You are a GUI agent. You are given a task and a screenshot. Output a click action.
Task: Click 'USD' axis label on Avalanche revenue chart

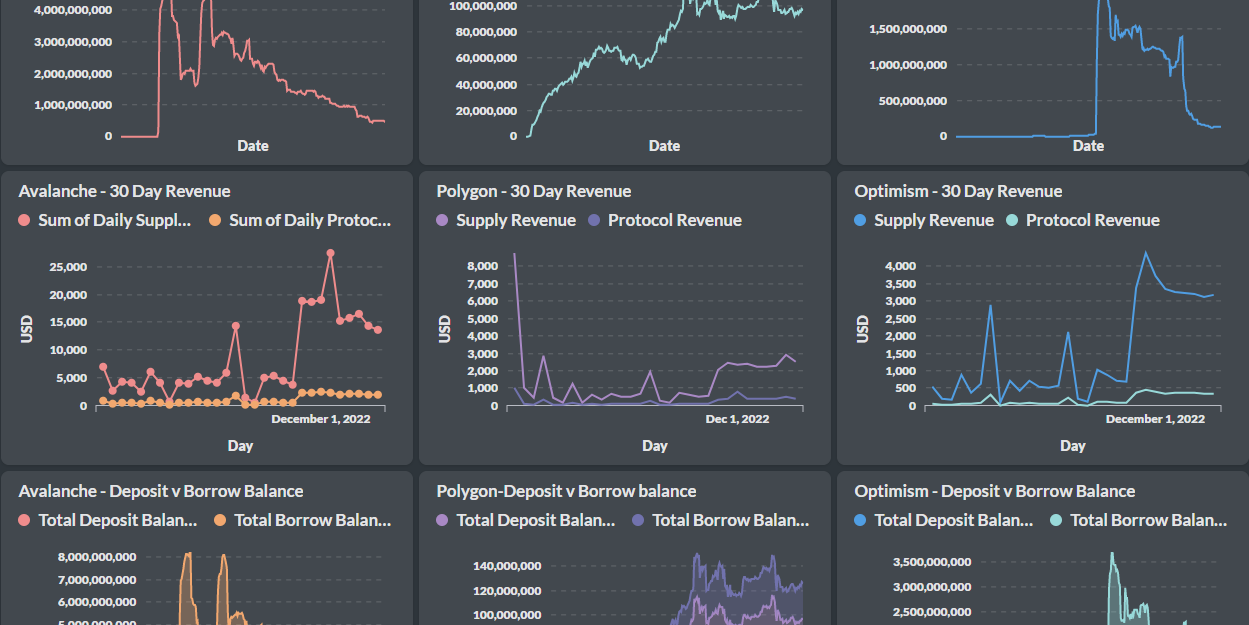pos(27,330)
